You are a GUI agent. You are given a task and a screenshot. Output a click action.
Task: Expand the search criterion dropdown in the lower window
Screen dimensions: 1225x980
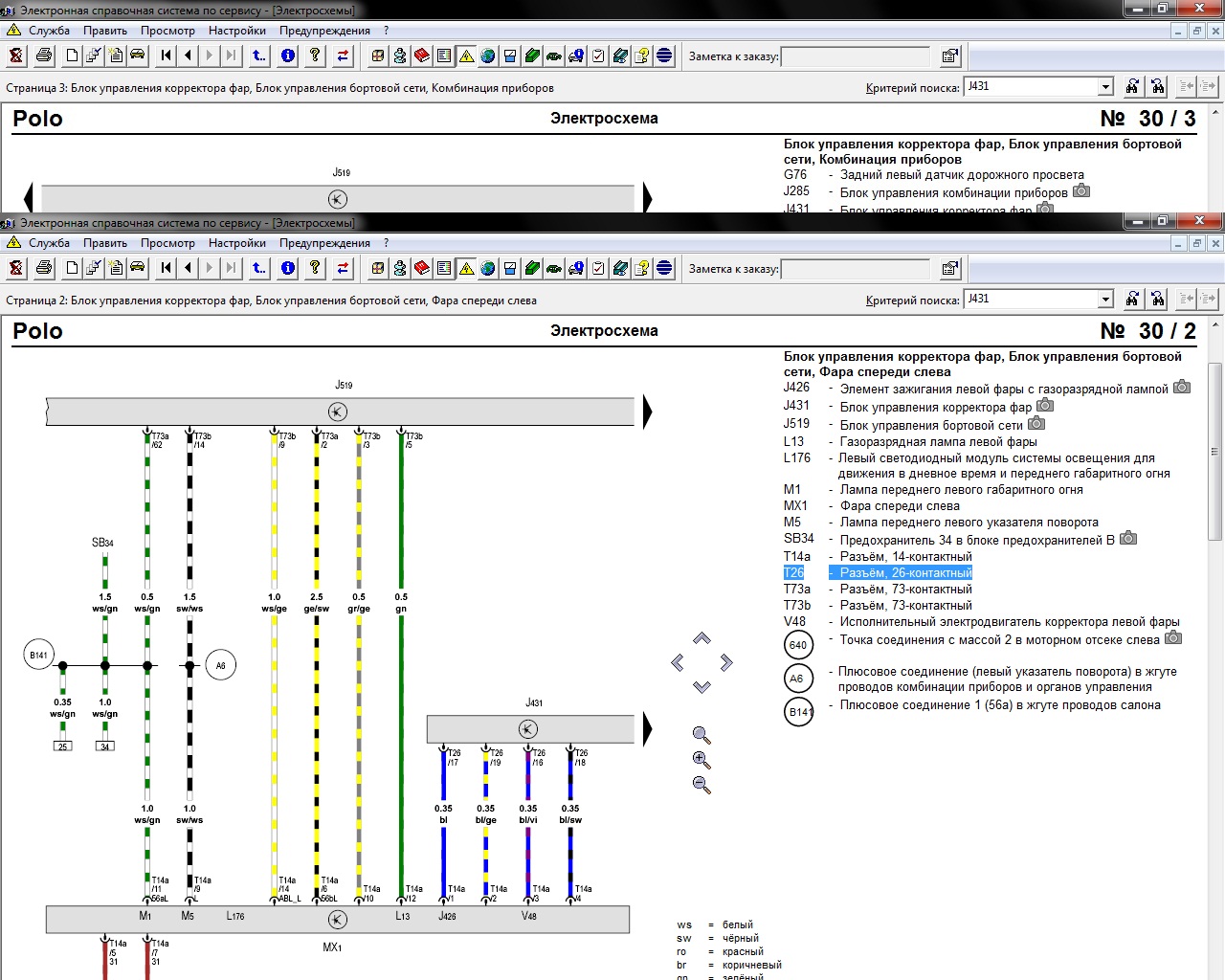point(1105,300)
